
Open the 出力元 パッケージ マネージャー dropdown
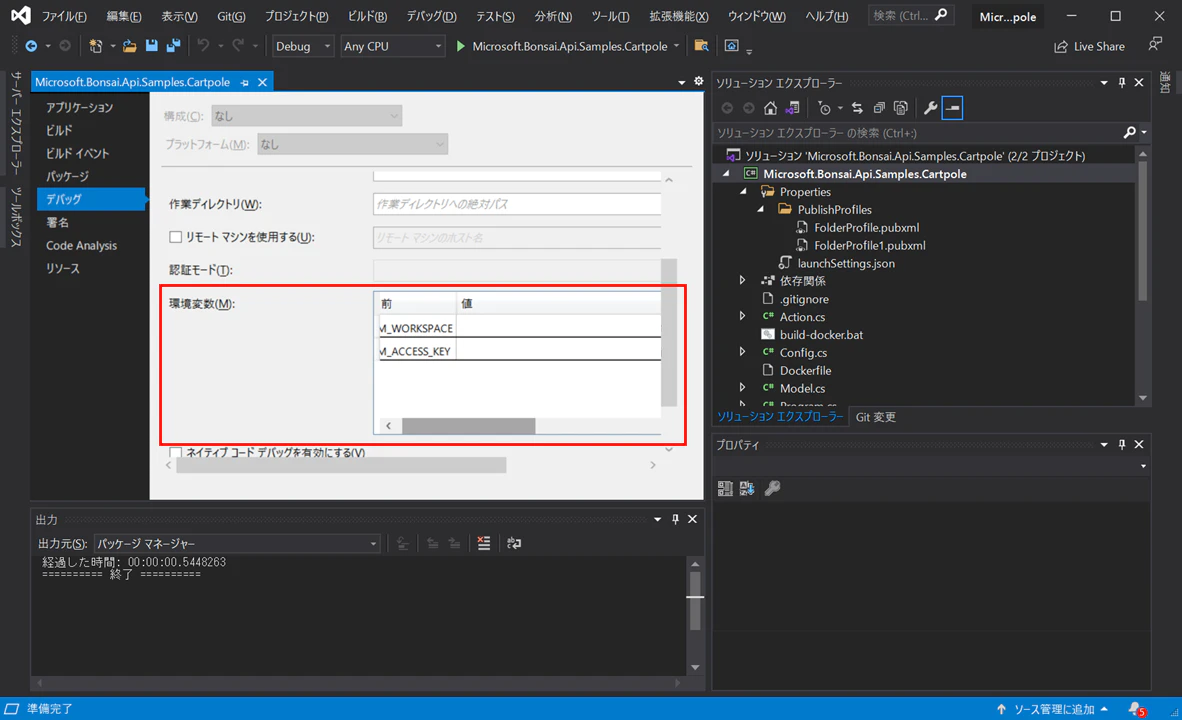coord(237,543)
